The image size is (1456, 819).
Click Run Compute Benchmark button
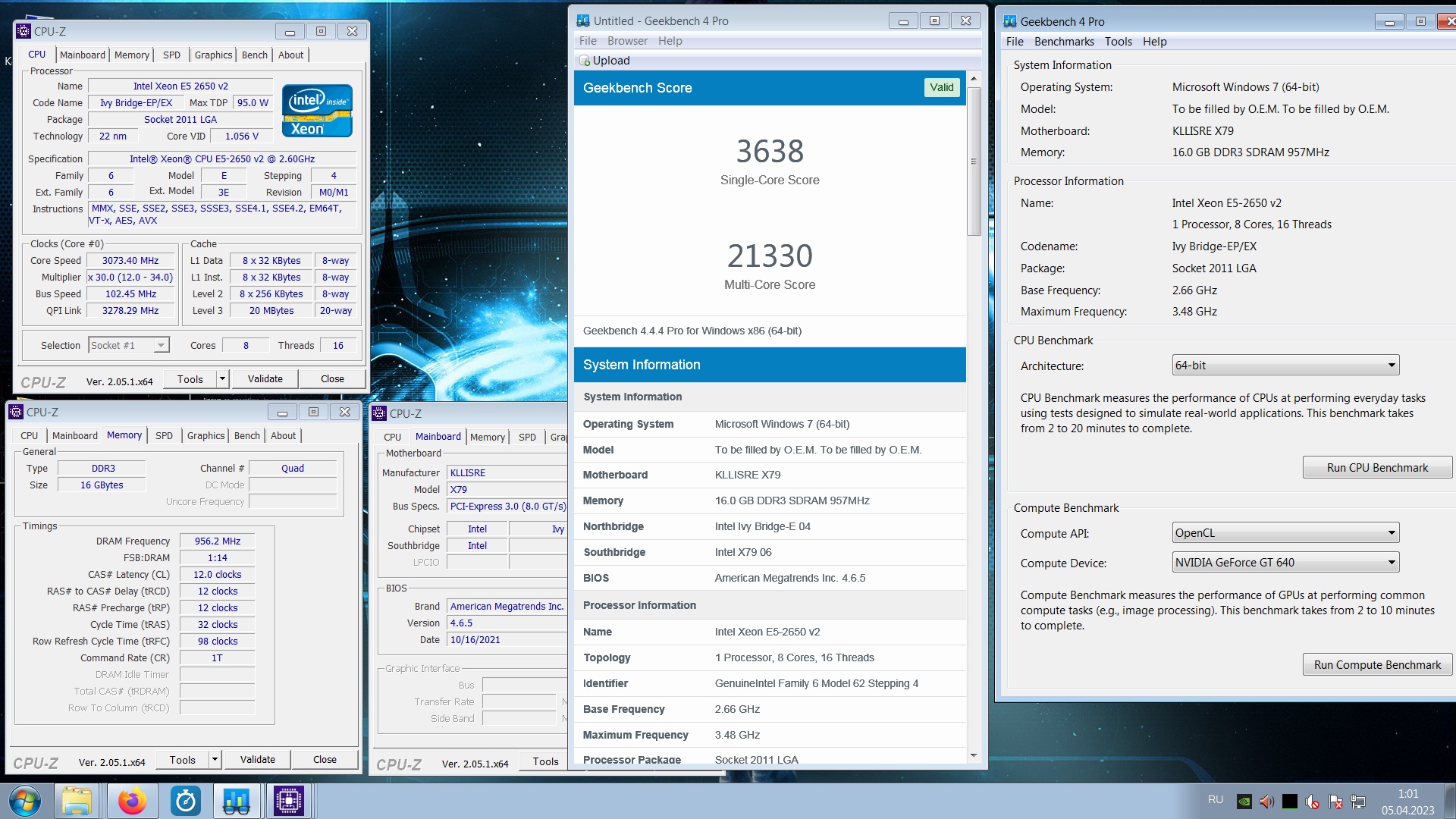coord(1377,665)
